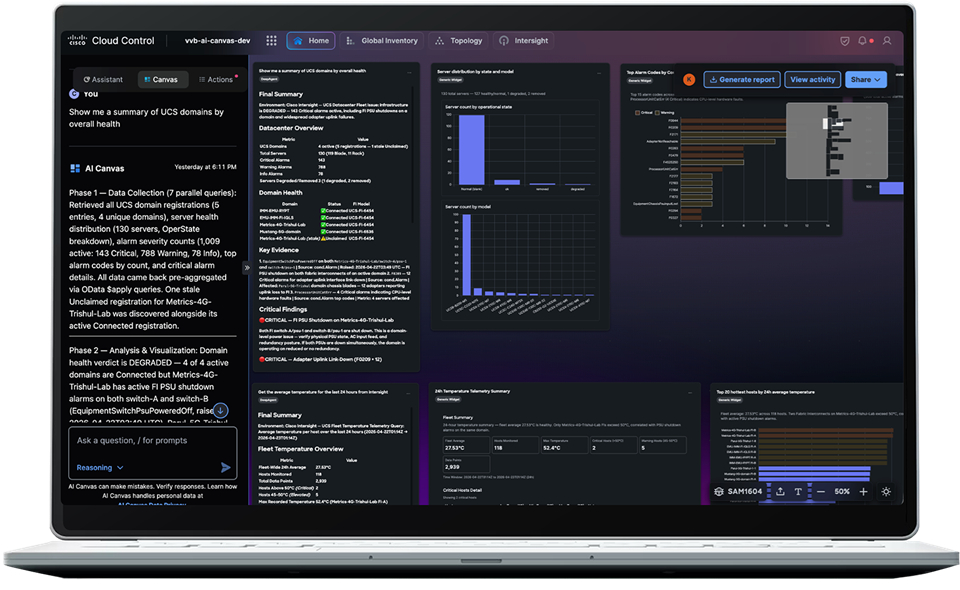Screen dimensions: 960x590
Task: Switch to the Assistant tab
Action: (x=103, y=80)
